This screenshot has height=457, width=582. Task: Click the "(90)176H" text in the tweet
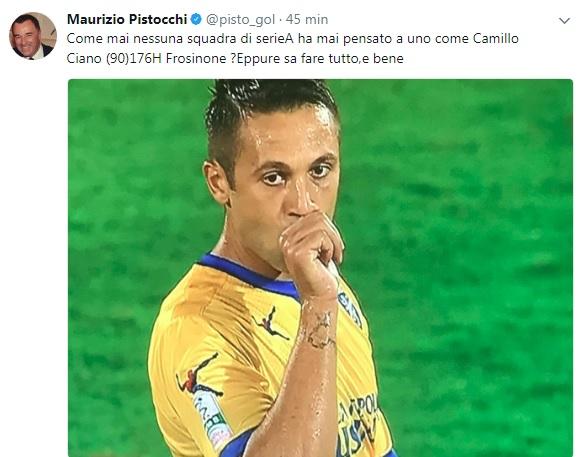tap(134, 59)
